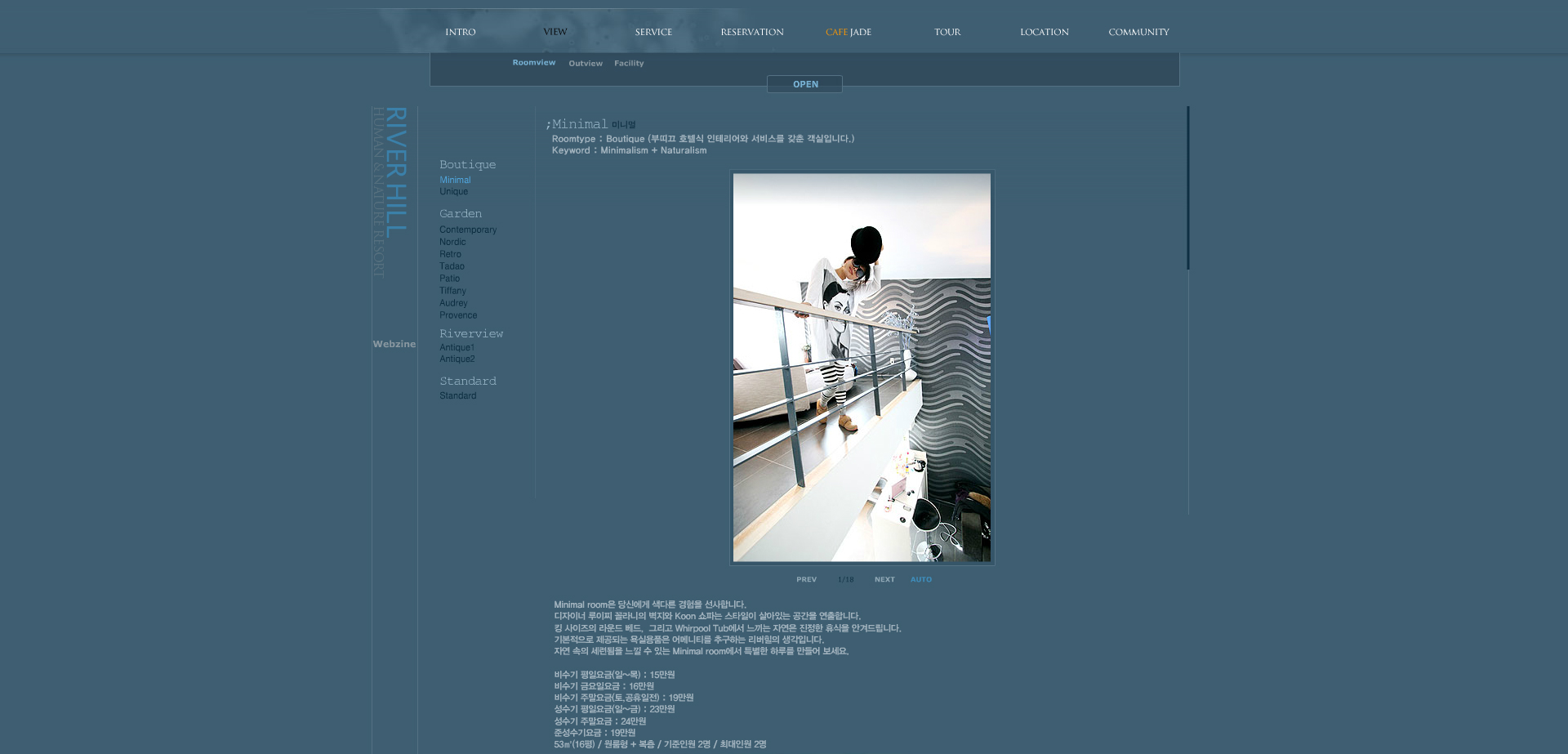Viewport: 1568px width, 754px height.
Task: Open the SERVICE menu
Action: click(653, 32)
